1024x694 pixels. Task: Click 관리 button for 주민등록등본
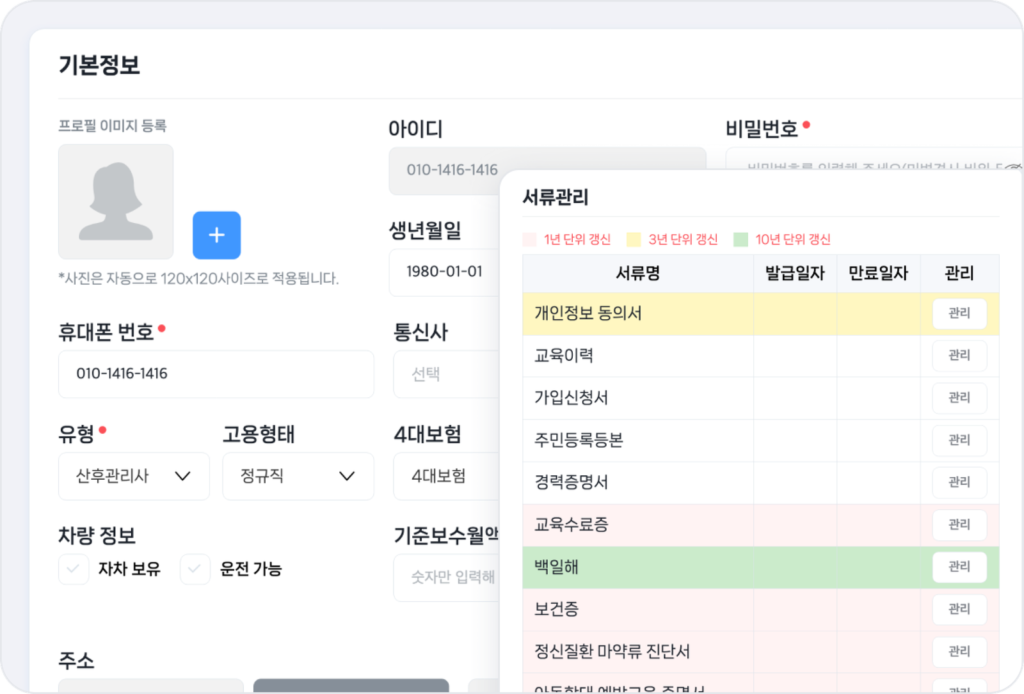point(959,440)
